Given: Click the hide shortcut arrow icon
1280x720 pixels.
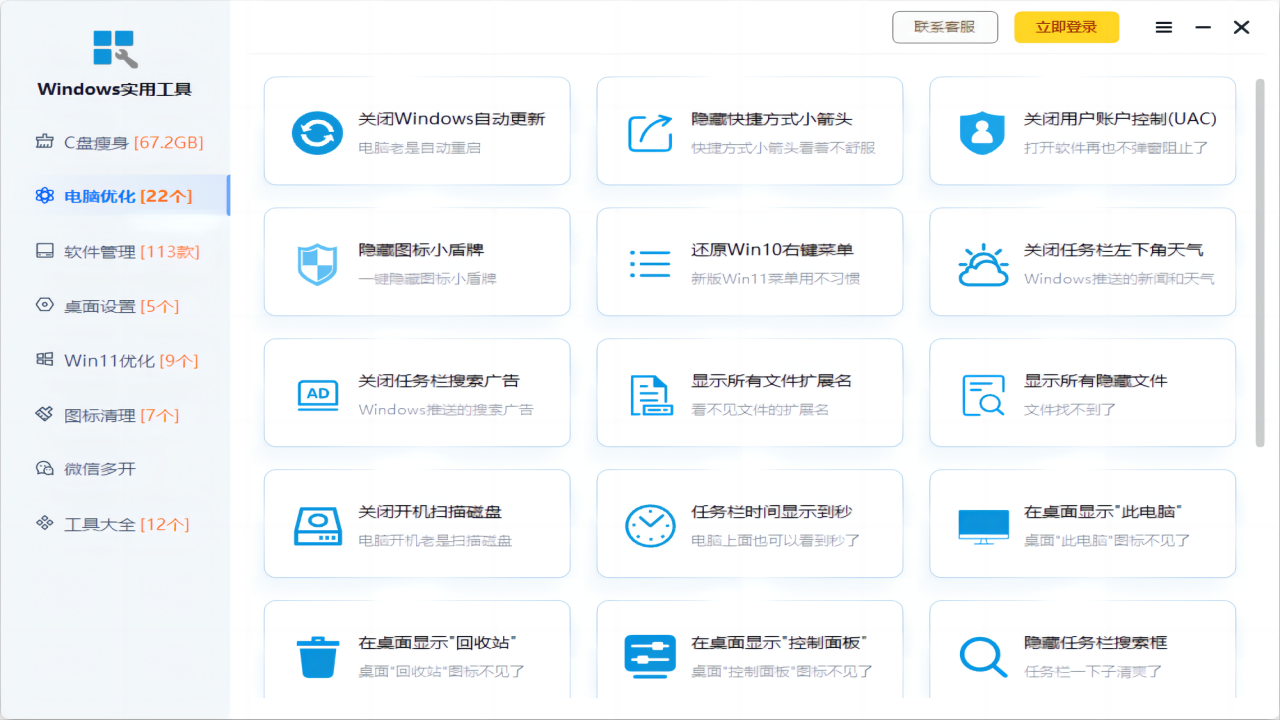Looking at the screenshot, I should click(650, 133).
